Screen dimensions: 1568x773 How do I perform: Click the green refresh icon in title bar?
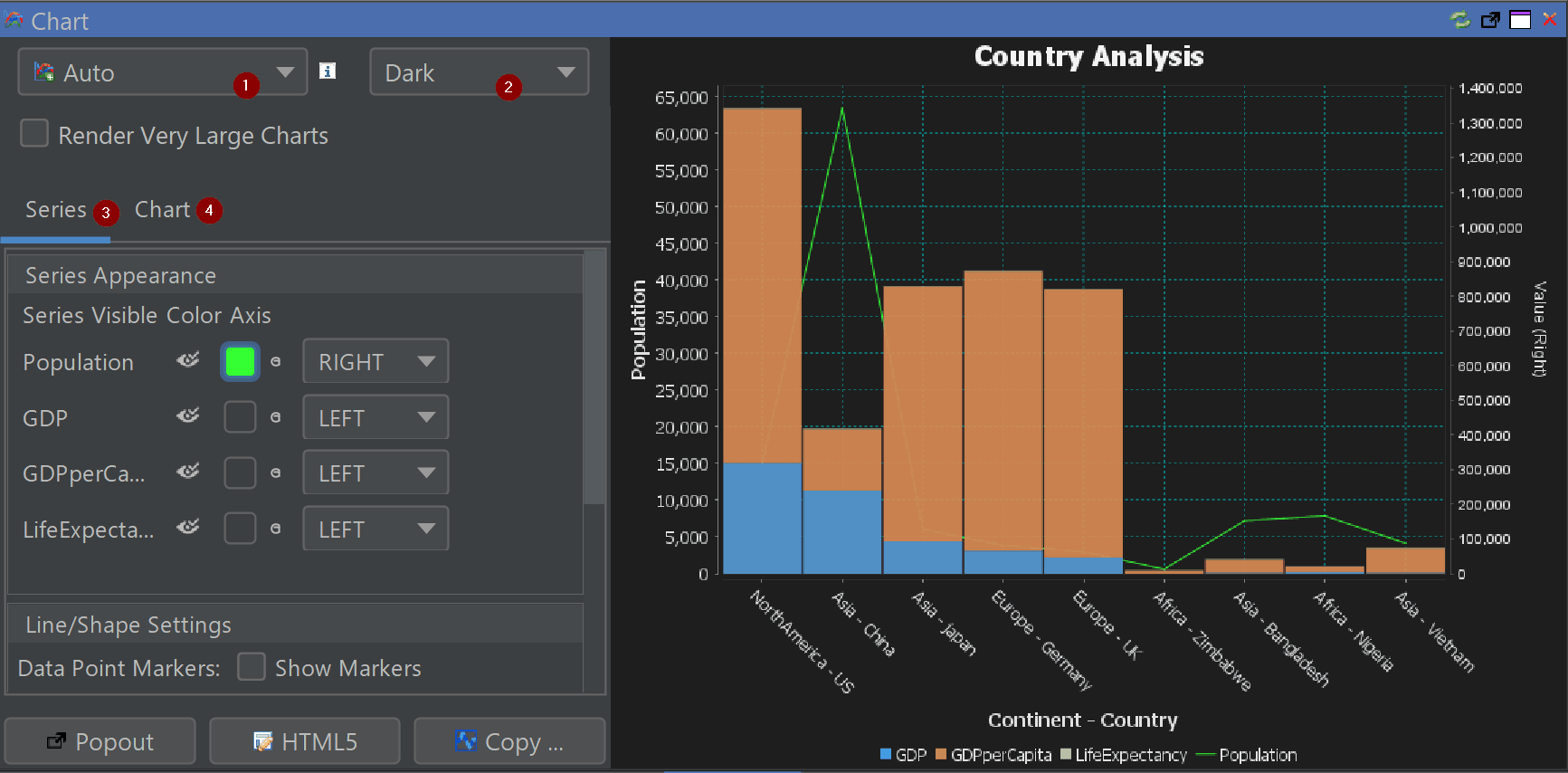point(1459,20)
